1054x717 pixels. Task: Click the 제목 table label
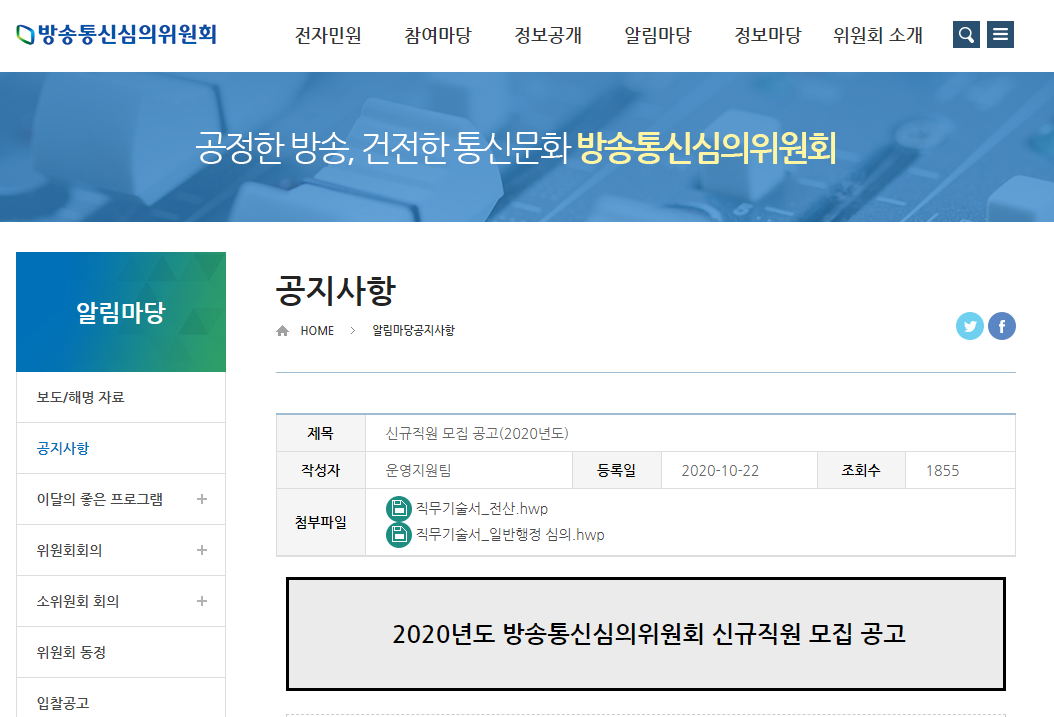coord(321,433)
